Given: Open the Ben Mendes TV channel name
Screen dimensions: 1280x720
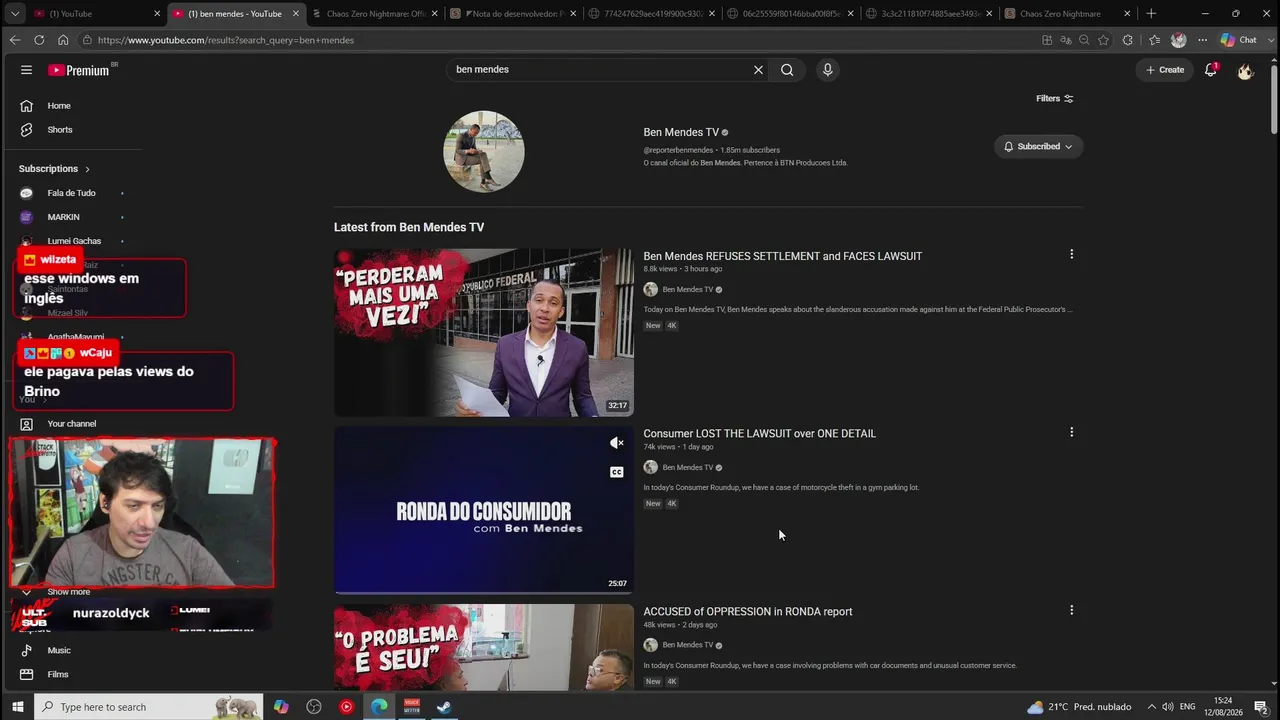Looking at the screenshot, I should pyautogui.click(x=681, y=132).
